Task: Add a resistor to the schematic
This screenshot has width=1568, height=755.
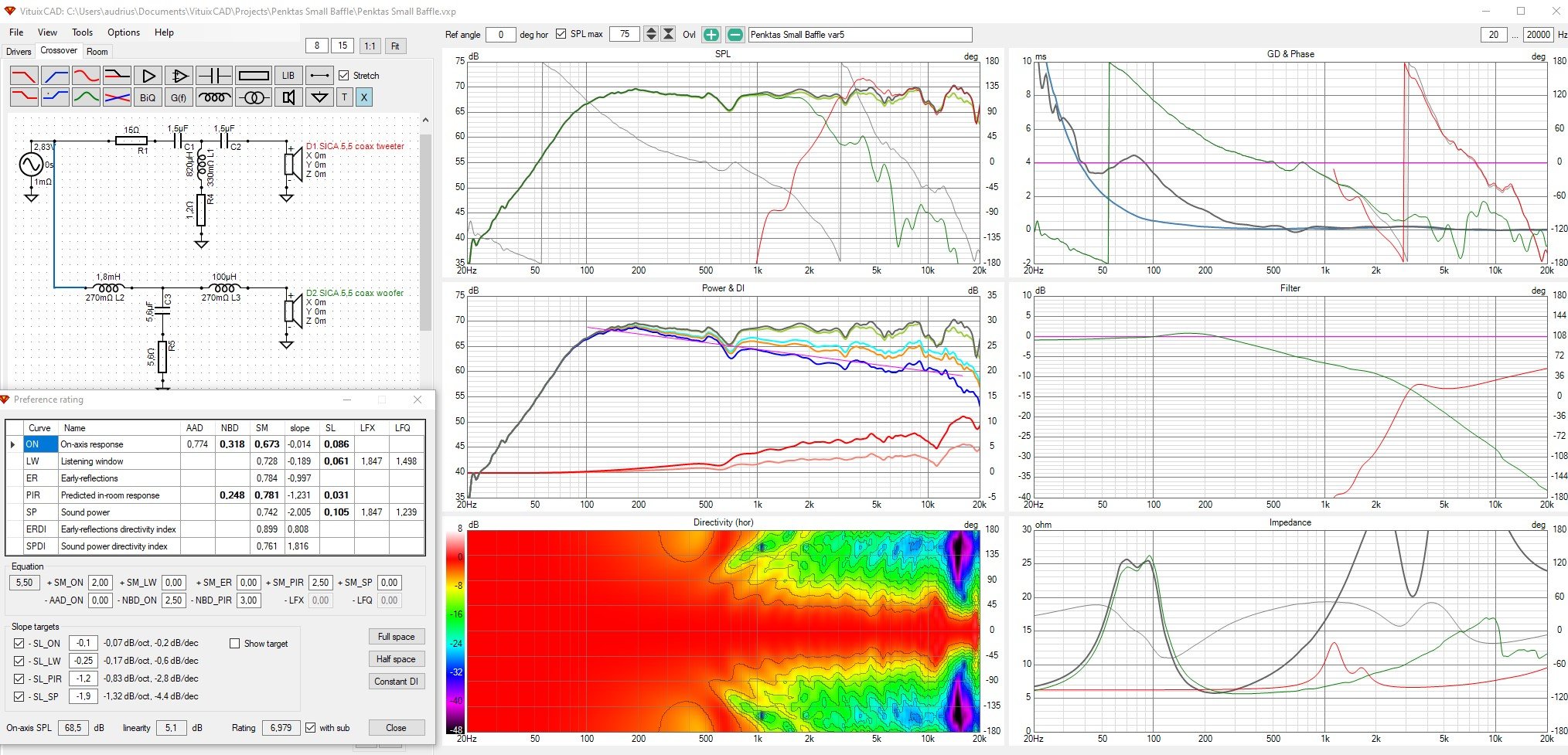Action: [x=254, y=76]
